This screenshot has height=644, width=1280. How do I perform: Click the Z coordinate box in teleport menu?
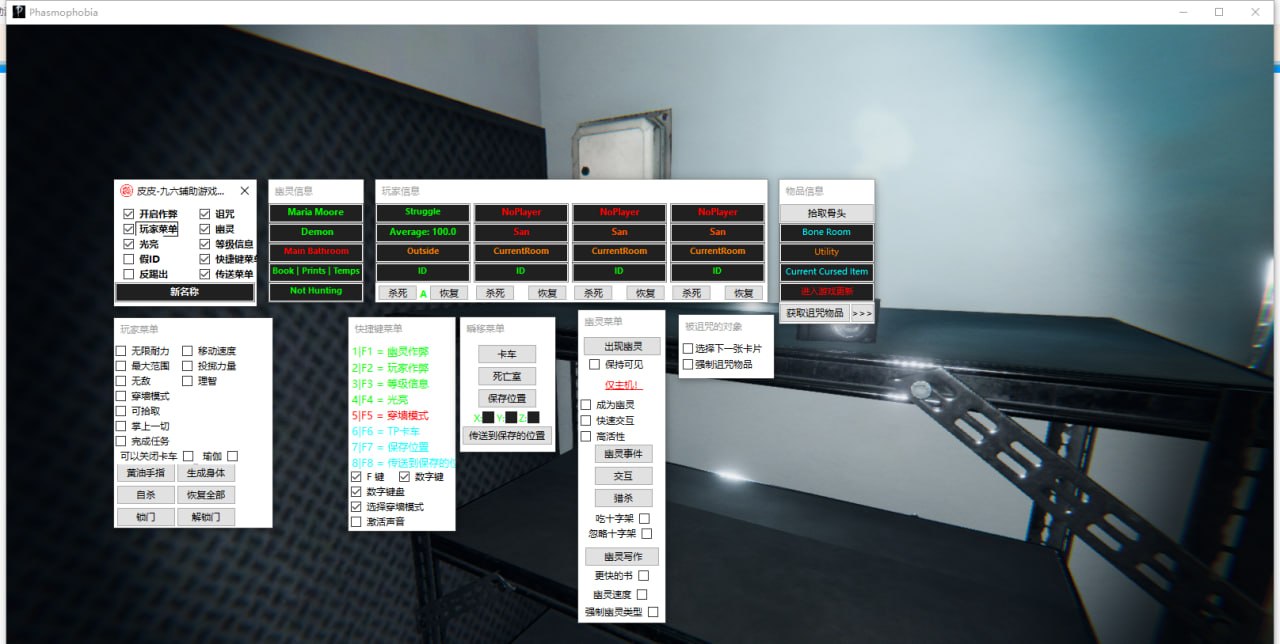tap(533, 417)
